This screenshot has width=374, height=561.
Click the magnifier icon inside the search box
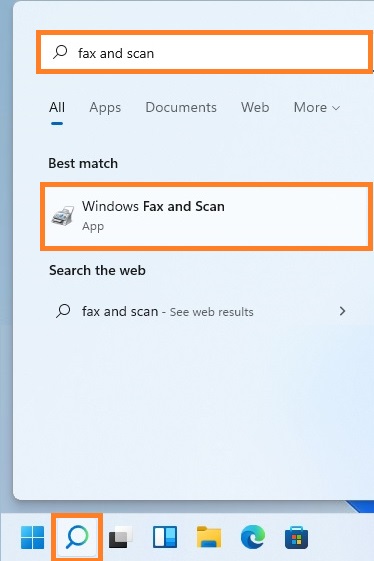pos(60,52)
